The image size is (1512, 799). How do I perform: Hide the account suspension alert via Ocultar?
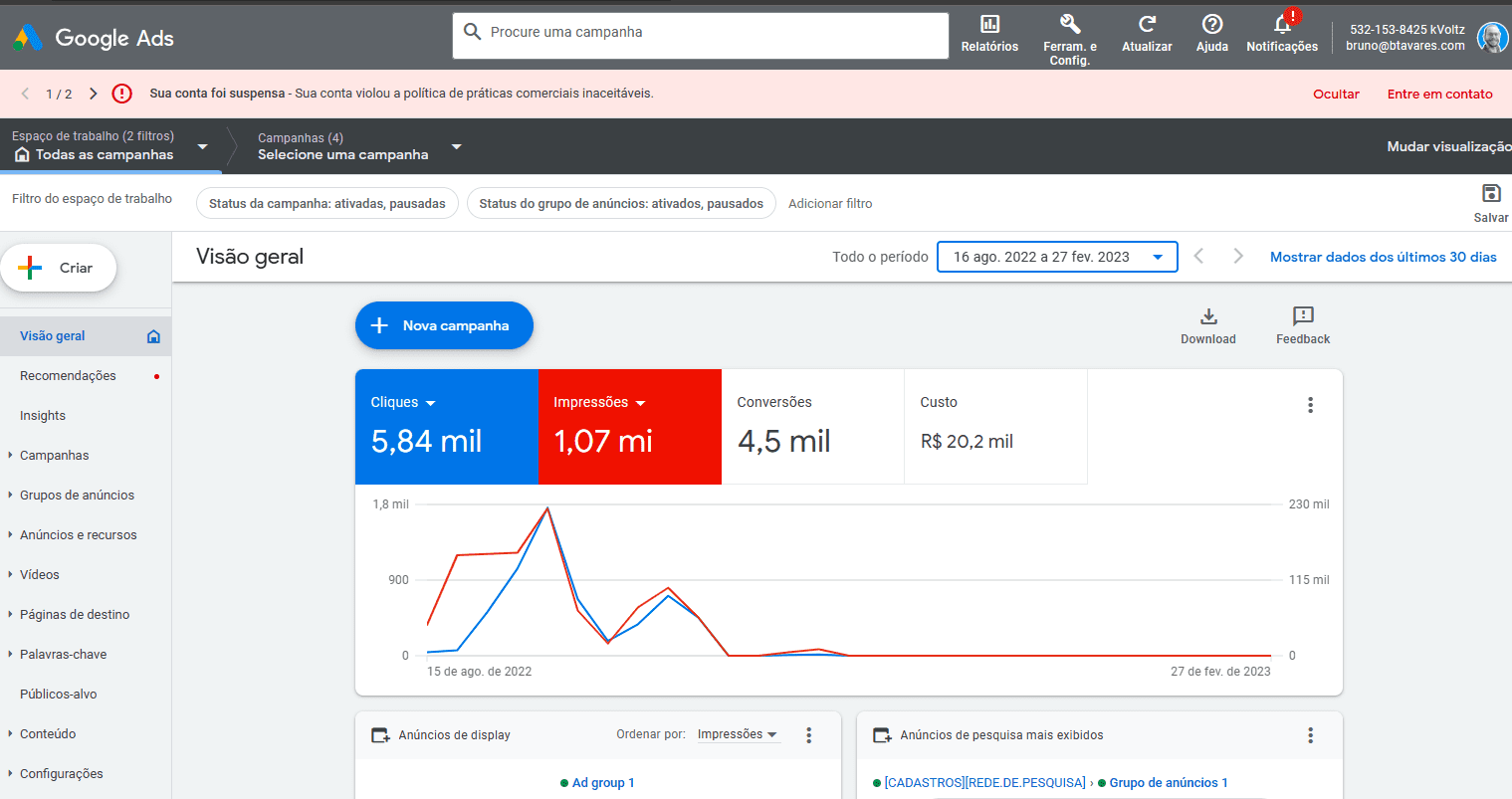pos(1336,95)
